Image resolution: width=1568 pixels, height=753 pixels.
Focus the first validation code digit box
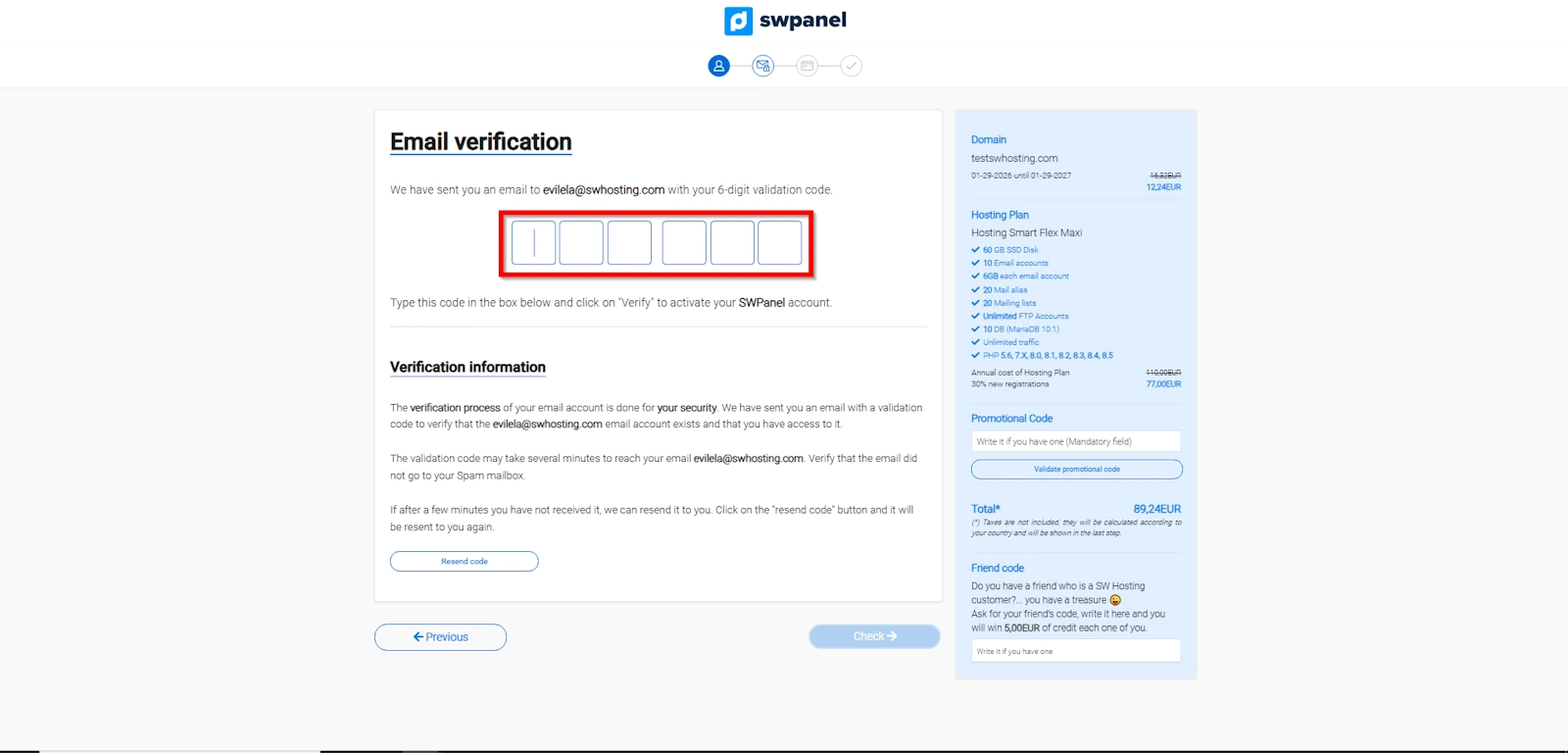pyautogui.click(x=534, y=243)
